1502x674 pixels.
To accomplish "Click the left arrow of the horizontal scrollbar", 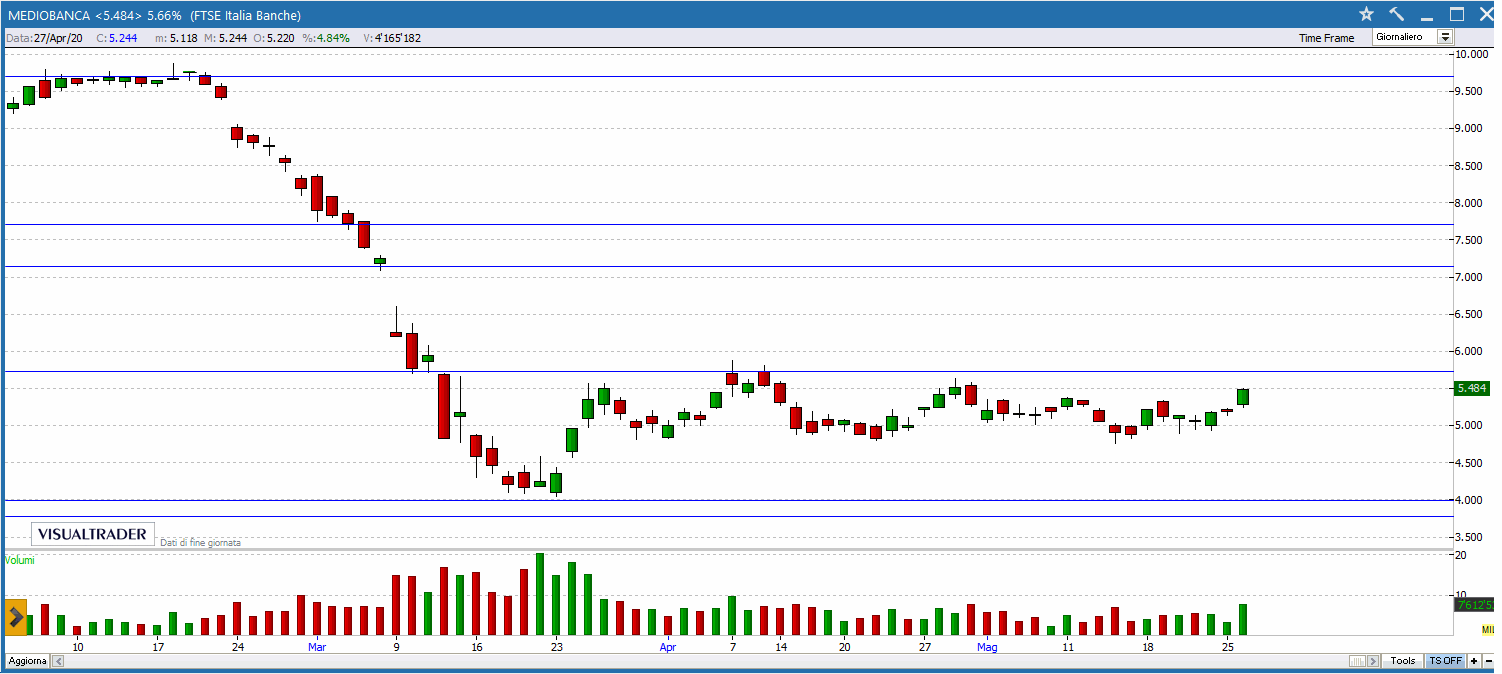I will tap(56, 661).
